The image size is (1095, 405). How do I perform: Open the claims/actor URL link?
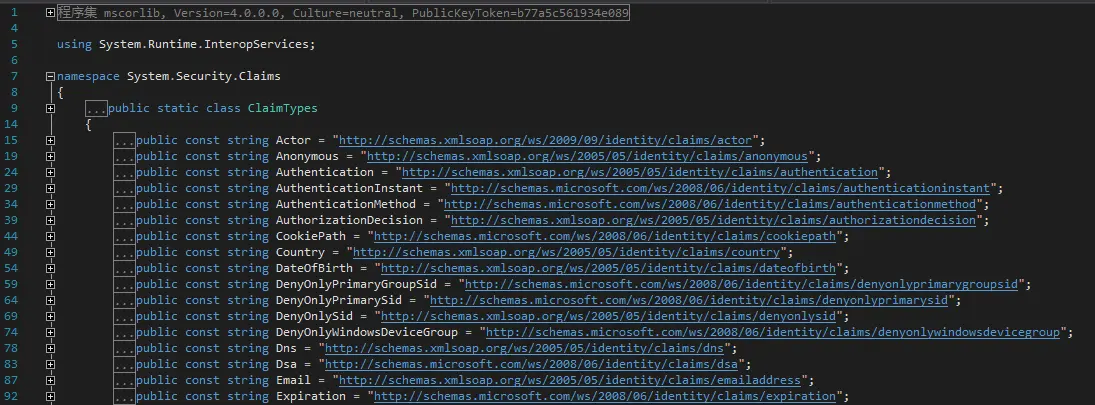tap(545, 140)
